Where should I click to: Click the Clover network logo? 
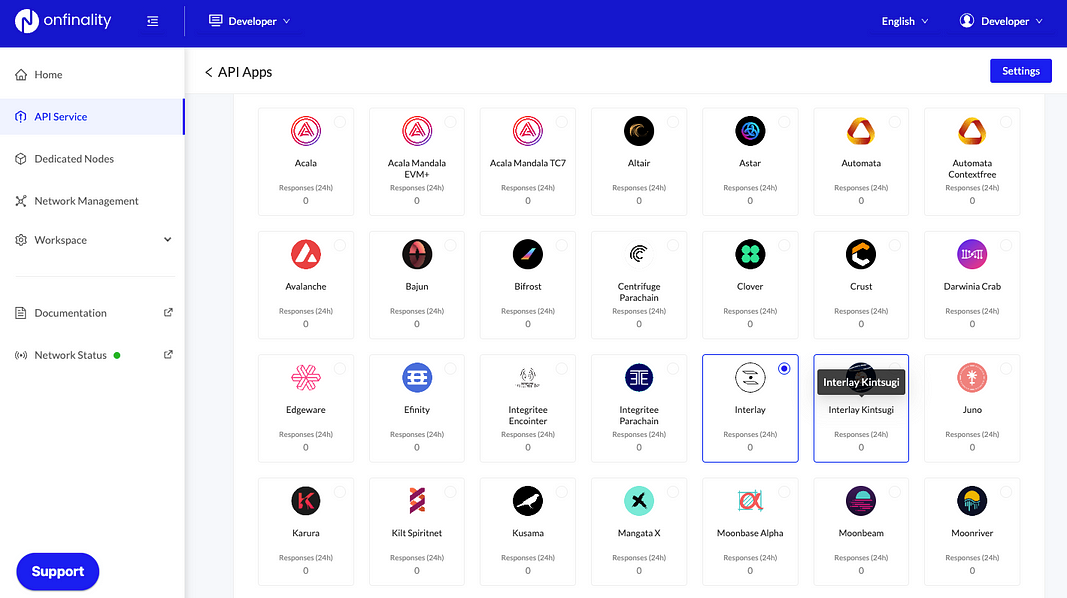pos(750,254)
